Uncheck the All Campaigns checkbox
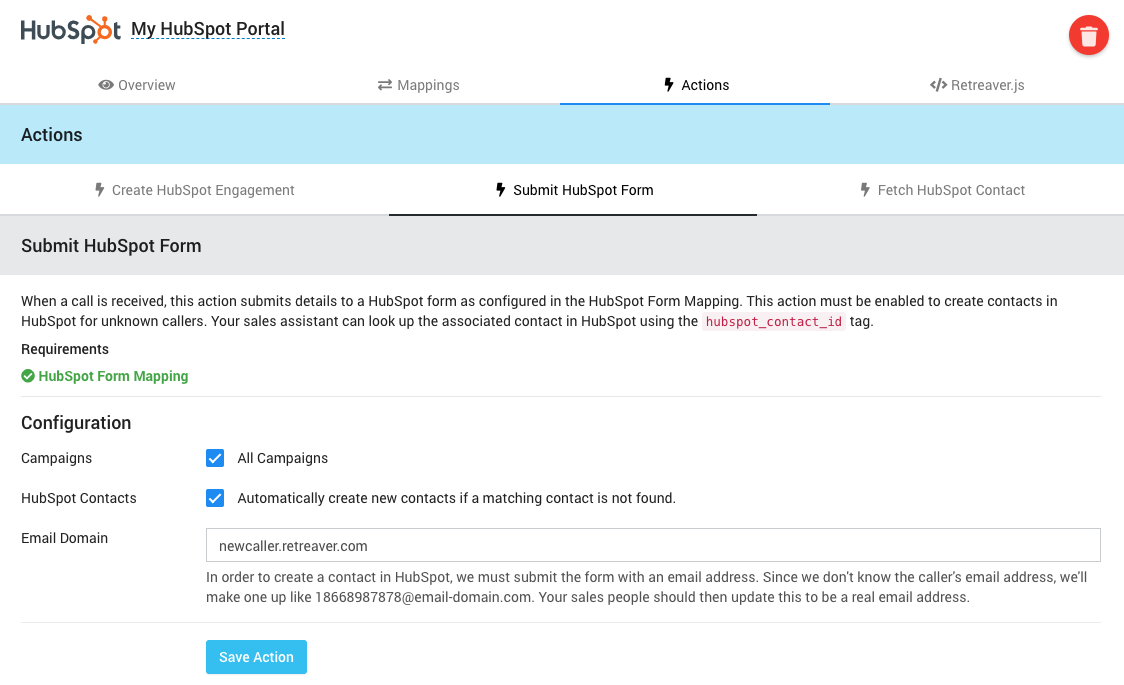This screenshot has height=685, width=1124. point(215,458)
